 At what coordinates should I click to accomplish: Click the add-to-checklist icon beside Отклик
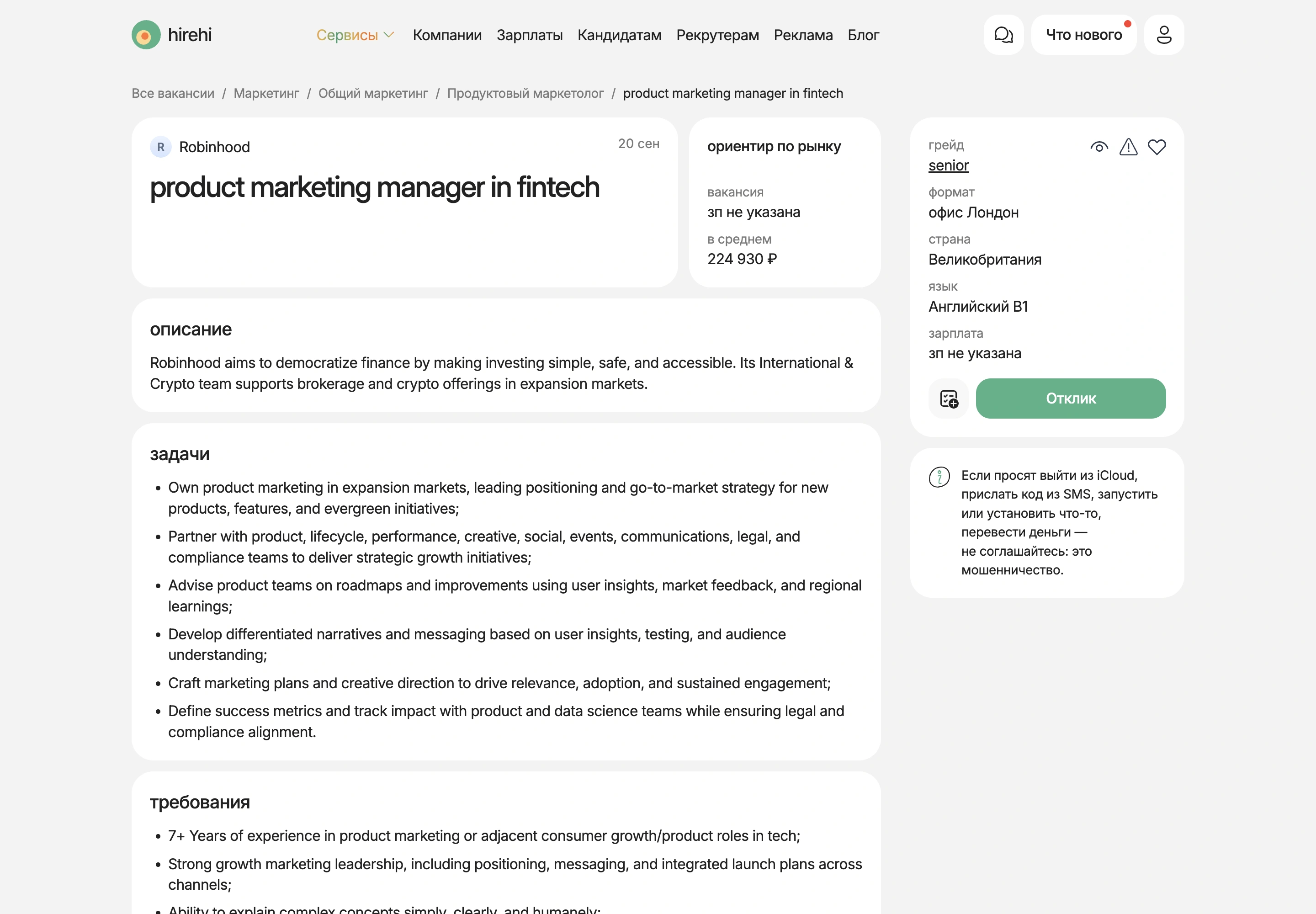click(948, 399)
